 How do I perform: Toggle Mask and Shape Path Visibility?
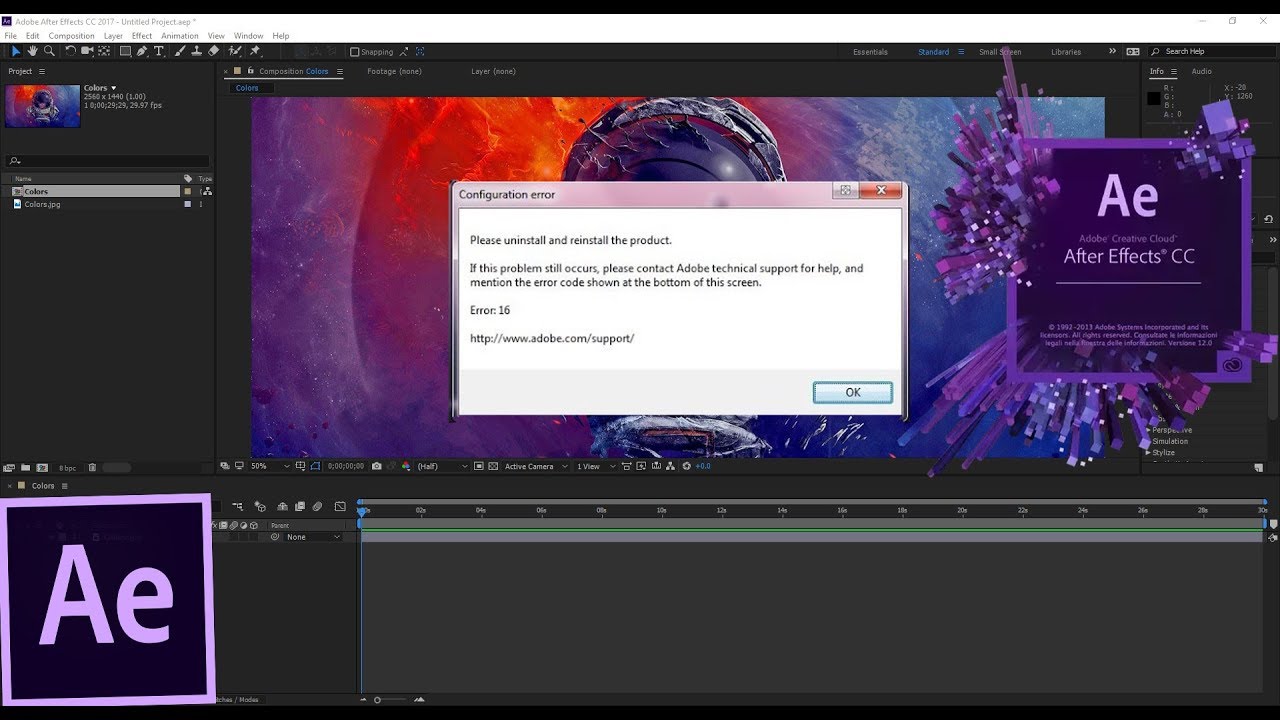click(315, 466)
